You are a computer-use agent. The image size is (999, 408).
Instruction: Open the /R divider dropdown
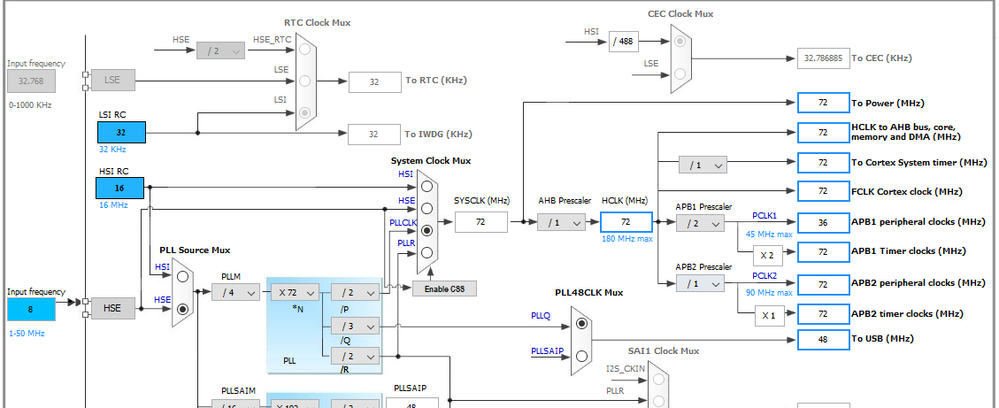(x=355, y=355)
